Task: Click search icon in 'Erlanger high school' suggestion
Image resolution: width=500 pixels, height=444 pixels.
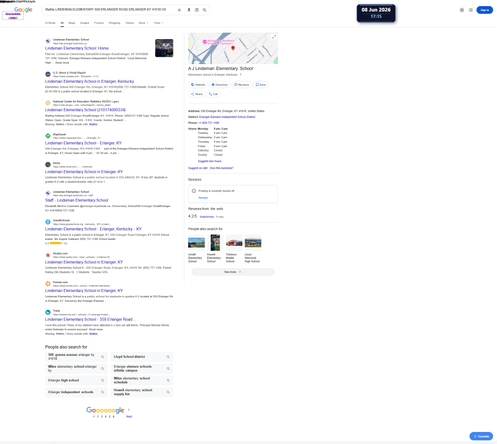Action: 103,380
